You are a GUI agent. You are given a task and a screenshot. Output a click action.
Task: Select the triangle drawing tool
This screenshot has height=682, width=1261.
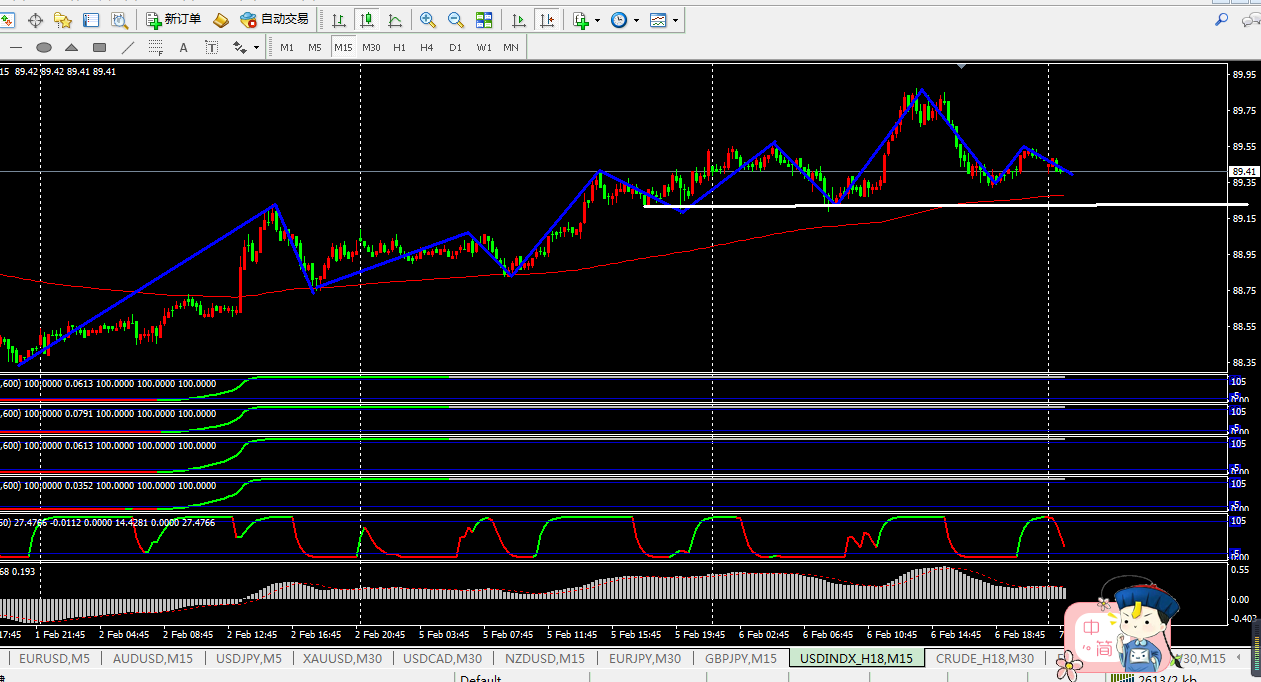(x=71, y=47)
